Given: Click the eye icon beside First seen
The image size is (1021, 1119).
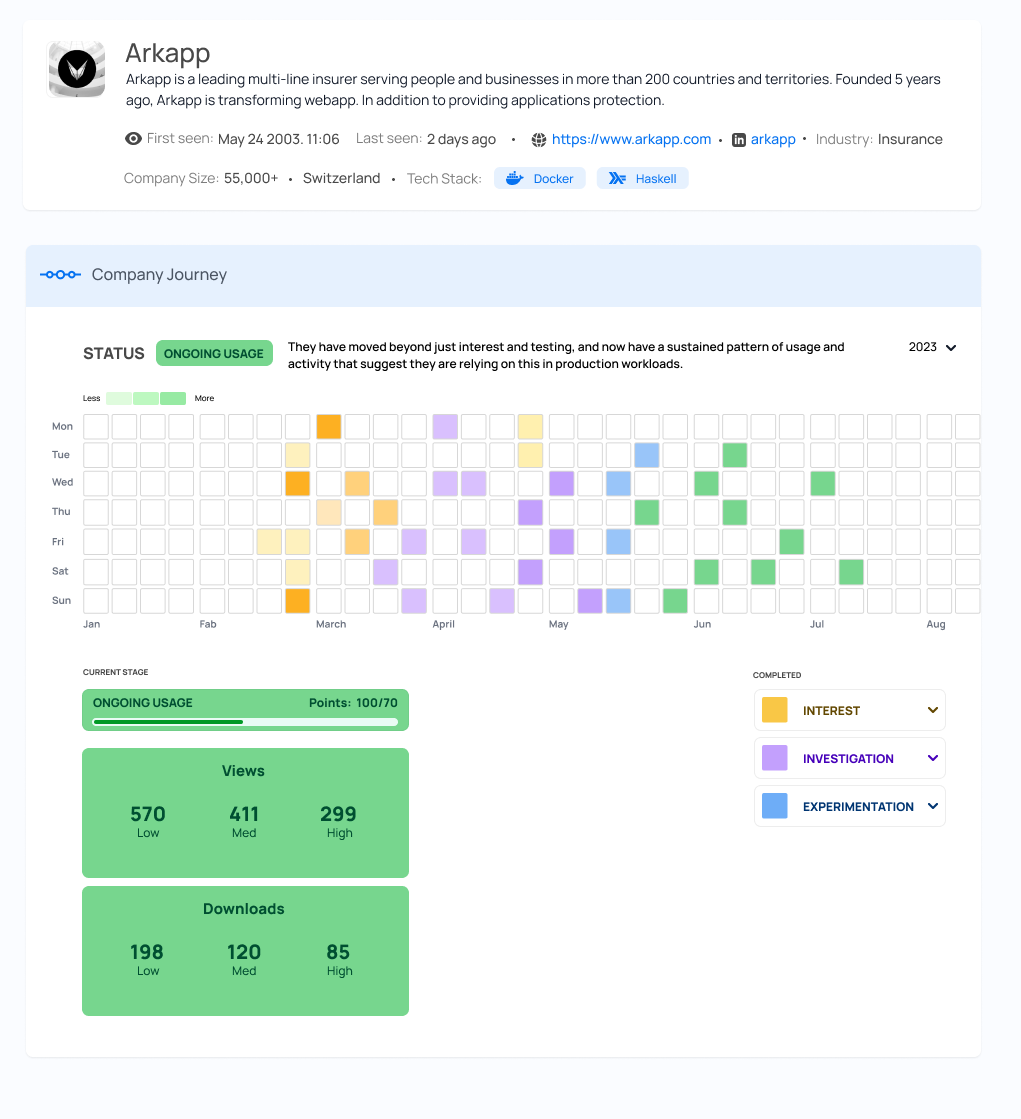Looking at the screenshot, I should coord(133,139).
